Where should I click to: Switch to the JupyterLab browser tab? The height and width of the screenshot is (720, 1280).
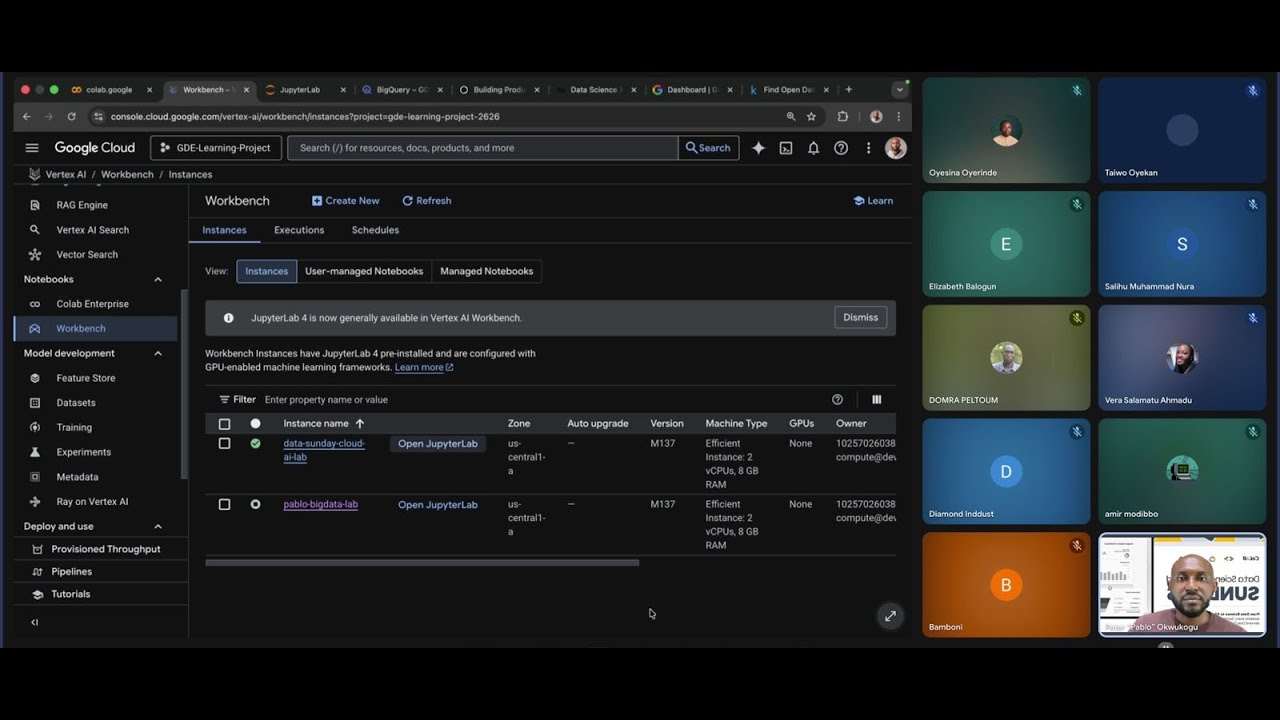coord(306,90)
